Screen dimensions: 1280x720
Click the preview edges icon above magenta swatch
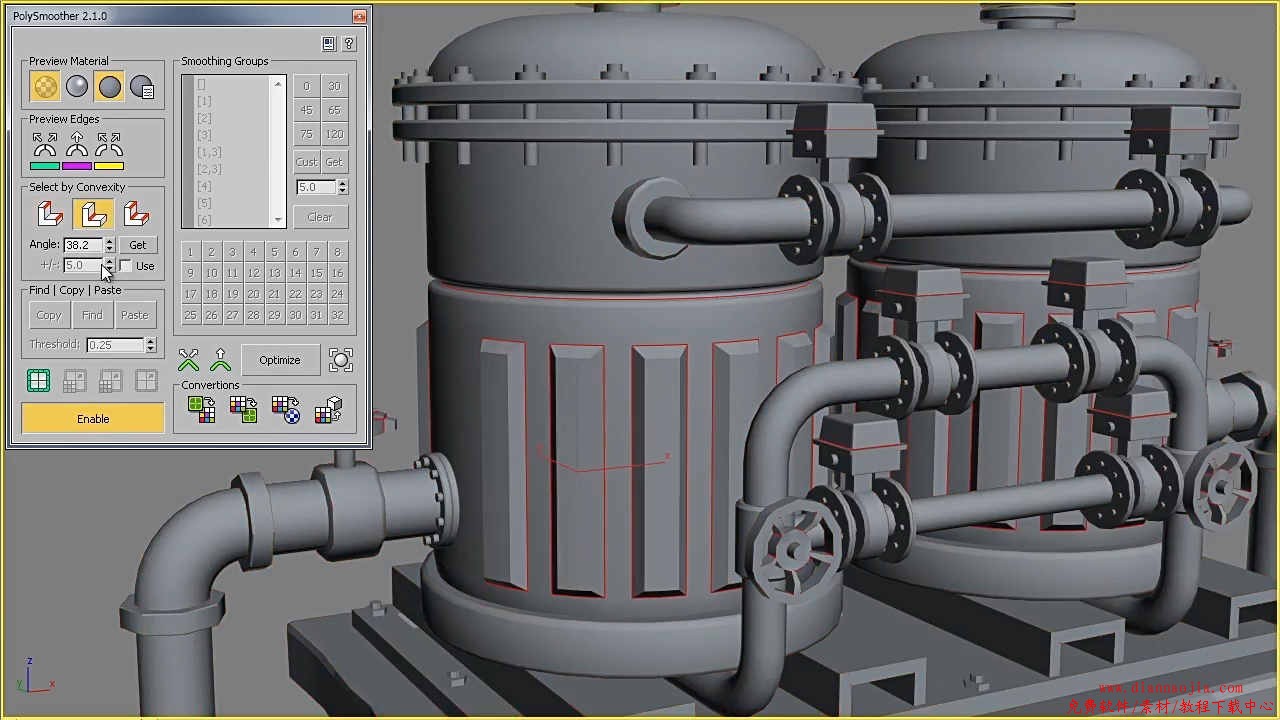click(x=77, y=145)
